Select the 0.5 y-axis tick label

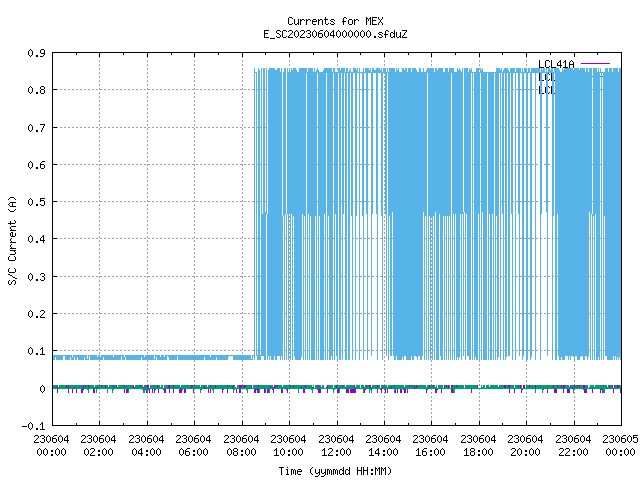tap(36, 202)
